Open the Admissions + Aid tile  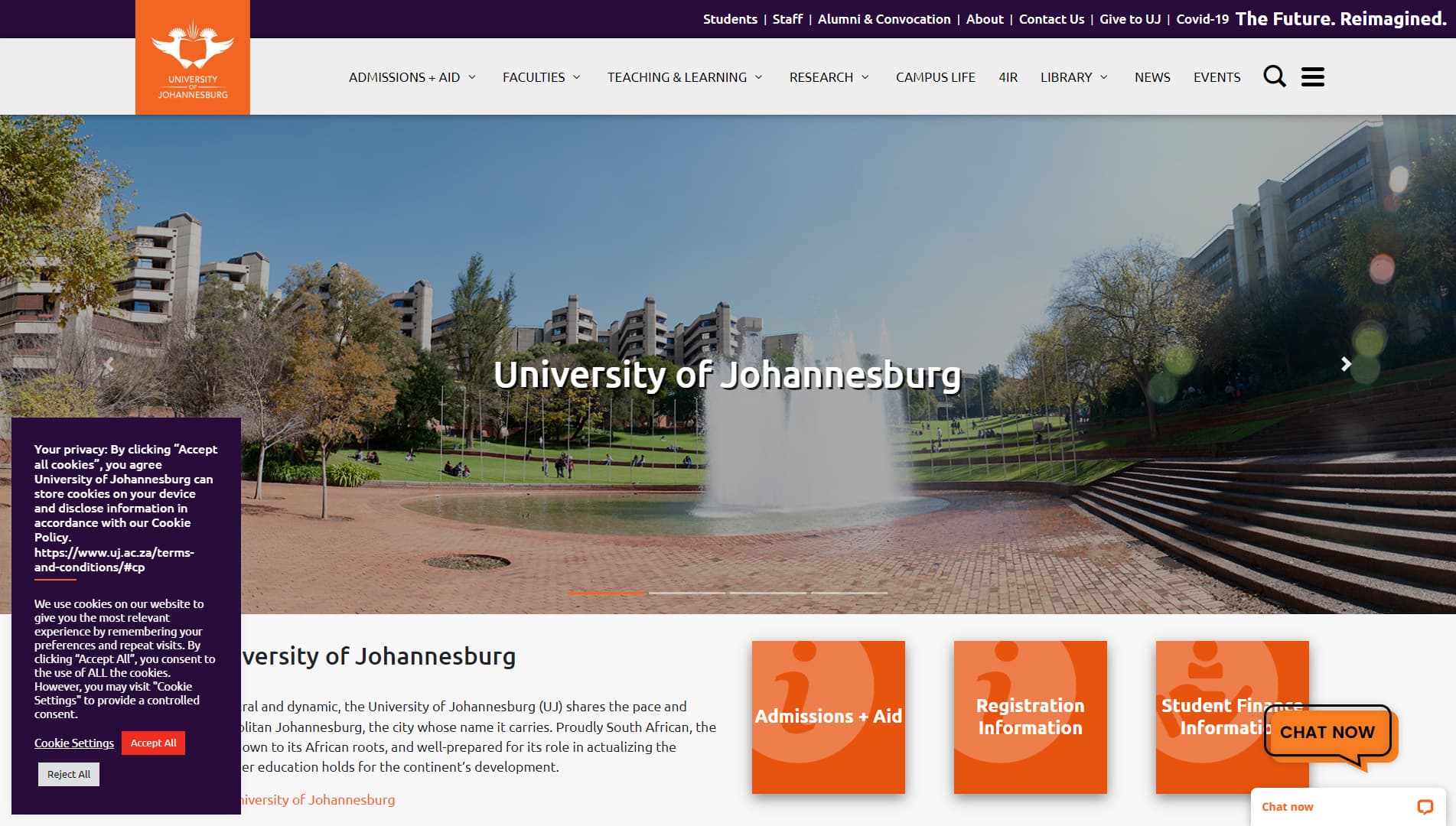829,717
